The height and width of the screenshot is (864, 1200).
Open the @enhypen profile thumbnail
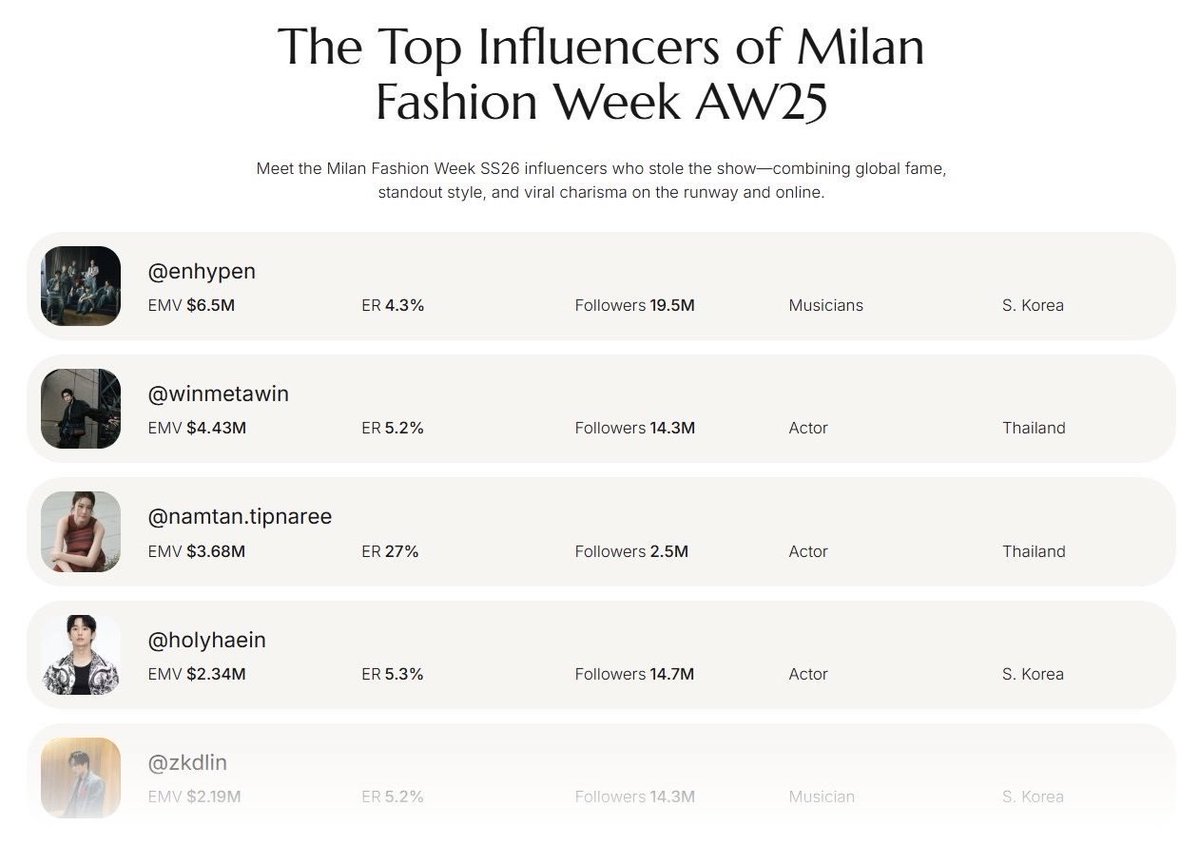point(81,286)
